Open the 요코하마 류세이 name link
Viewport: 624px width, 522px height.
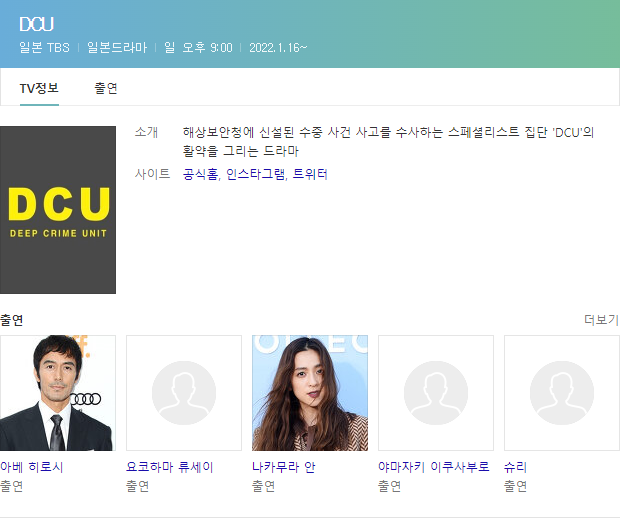170,467
